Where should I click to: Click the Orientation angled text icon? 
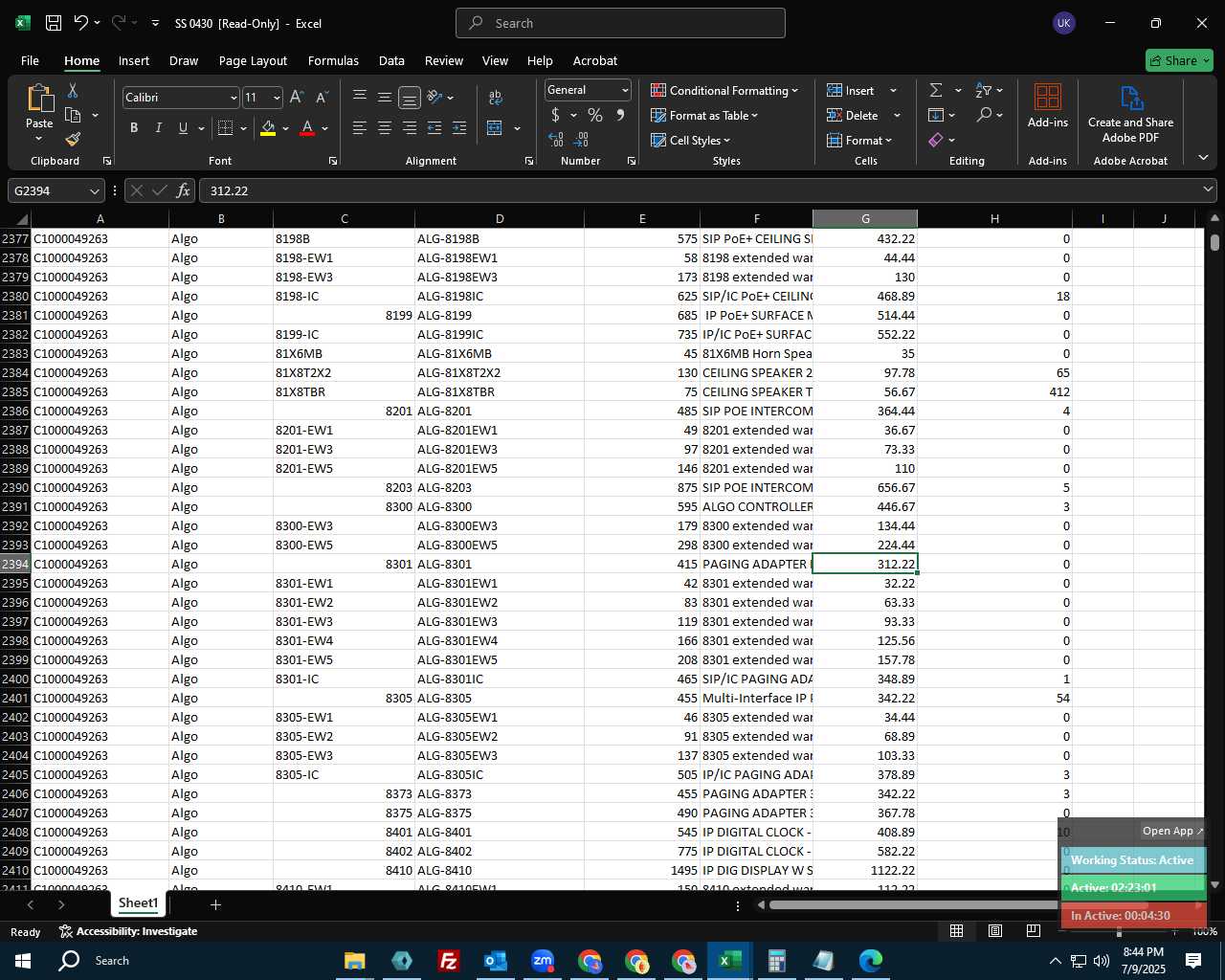point(435,98)
